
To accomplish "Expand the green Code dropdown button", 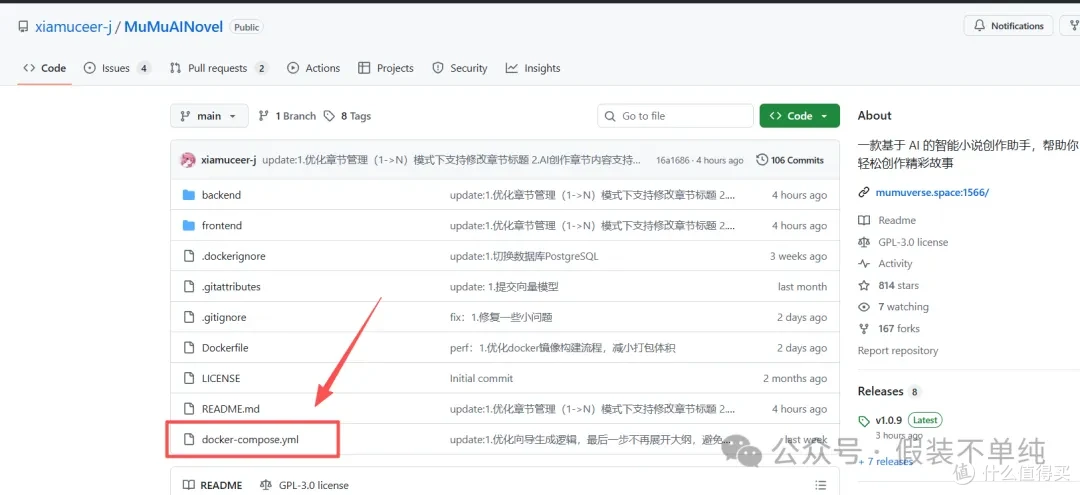I will [800, 116].
